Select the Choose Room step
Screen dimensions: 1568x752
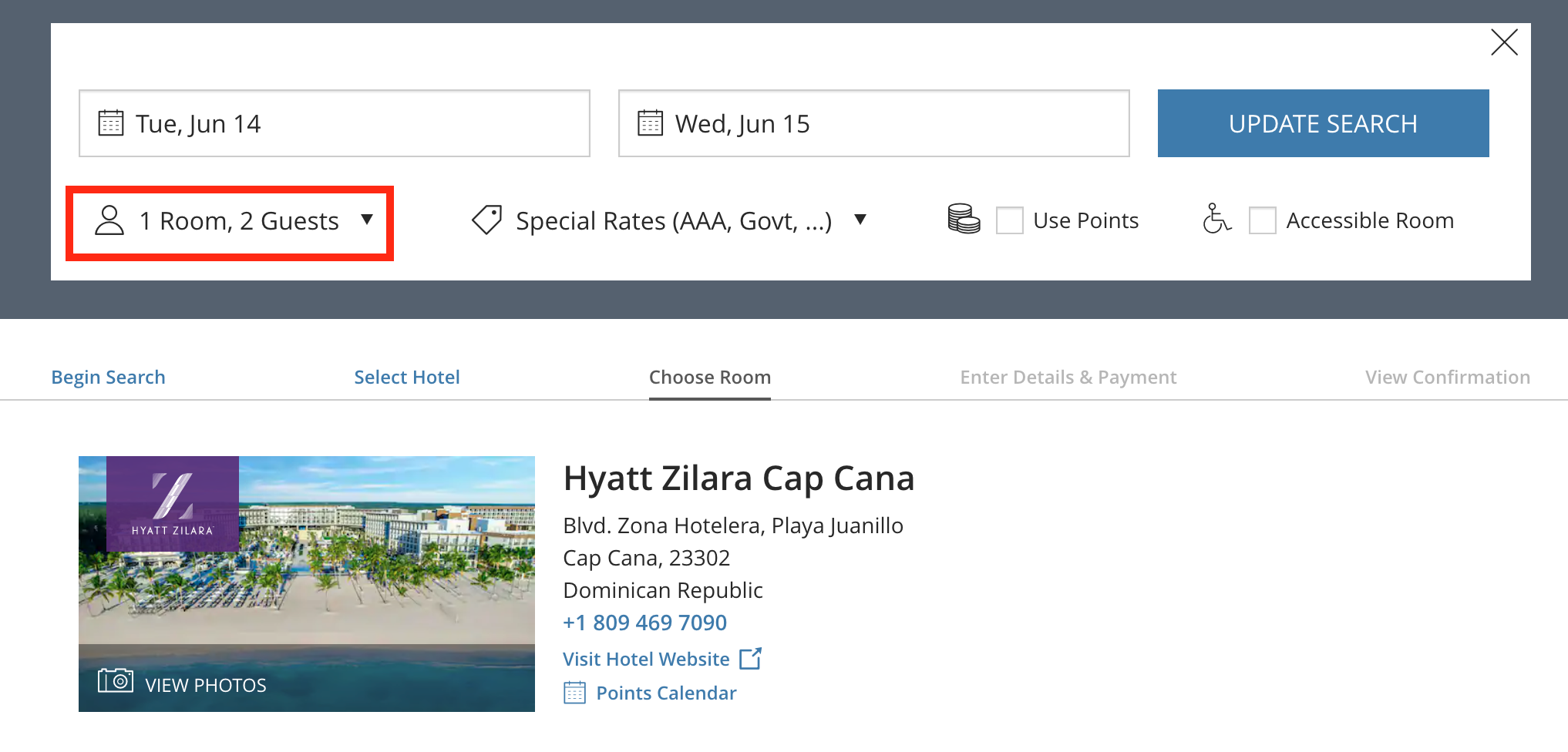[x=710, y=377]
